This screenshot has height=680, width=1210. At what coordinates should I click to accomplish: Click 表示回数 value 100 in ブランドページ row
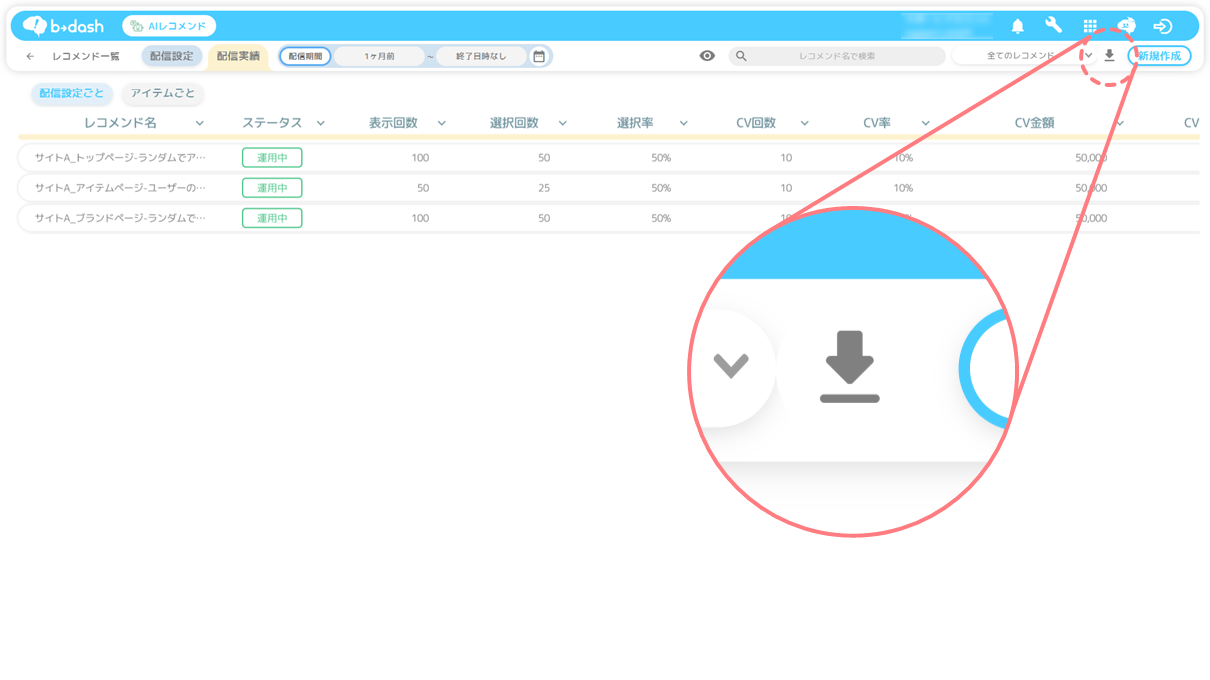pyautogui.click(x=420, y=218)
